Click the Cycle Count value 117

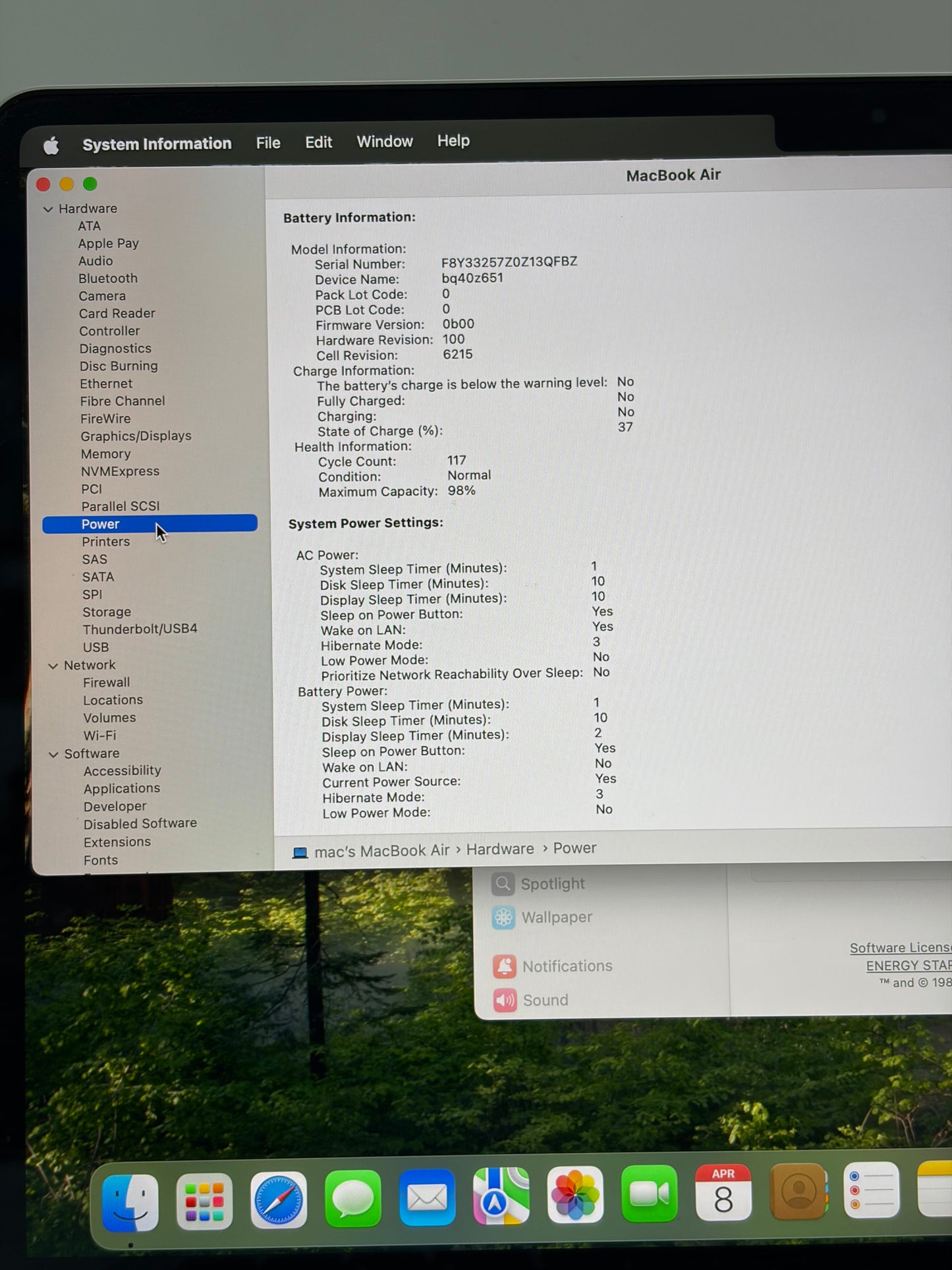pos(457,461)
